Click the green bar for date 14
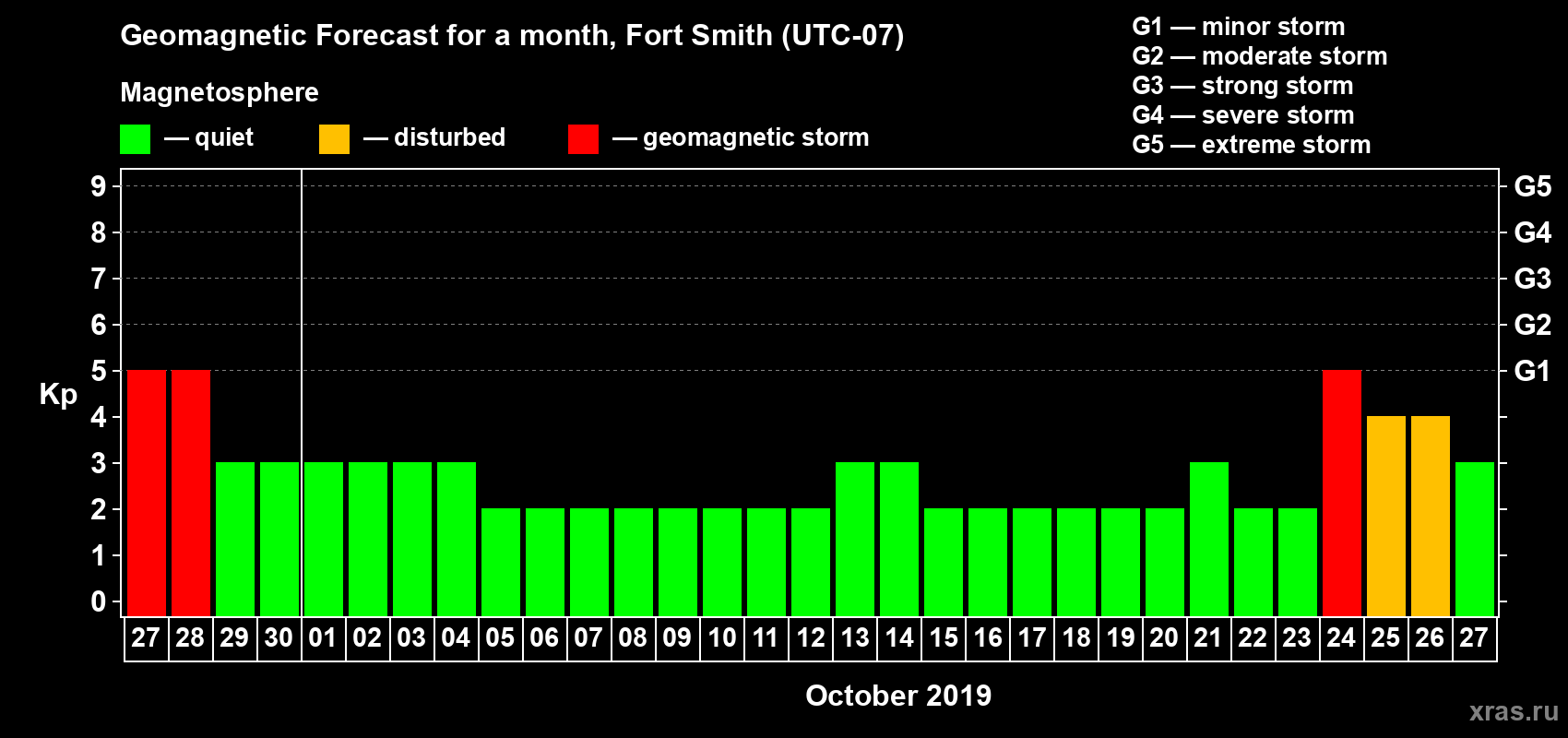The height and width of the screenshot is (738, 1568). tap(899, 539)
